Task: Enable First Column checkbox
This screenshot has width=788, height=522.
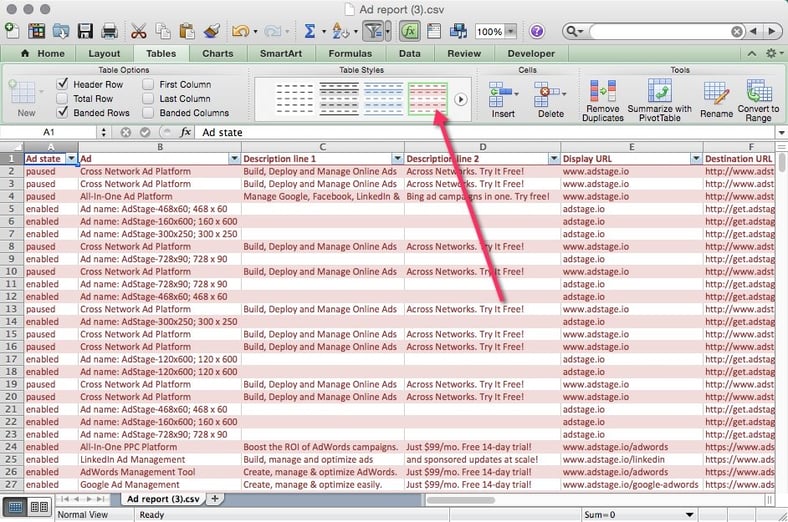Action: [148, 84]
